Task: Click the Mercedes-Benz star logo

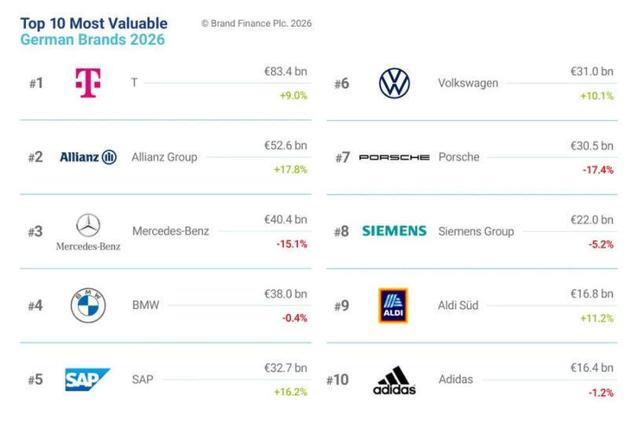Action: point(88,232)
